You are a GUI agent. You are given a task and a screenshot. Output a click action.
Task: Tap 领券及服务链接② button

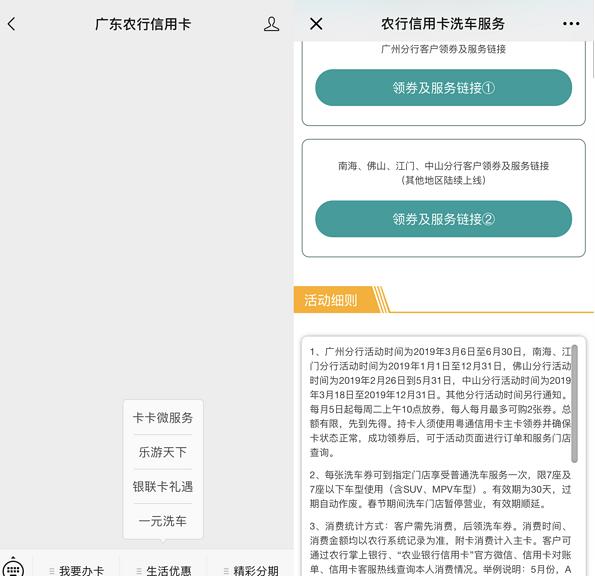click(x=443, y=219)
